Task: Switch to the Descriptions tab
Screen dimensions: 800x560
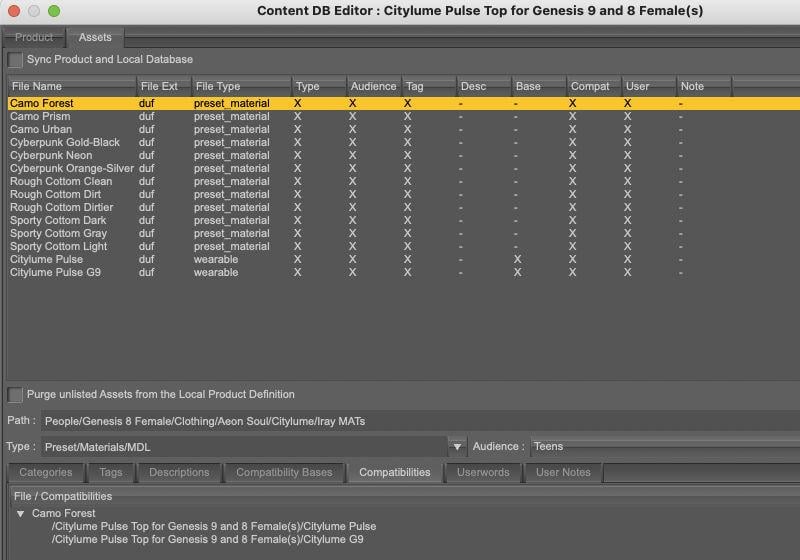Action: (x=179, y=472)
